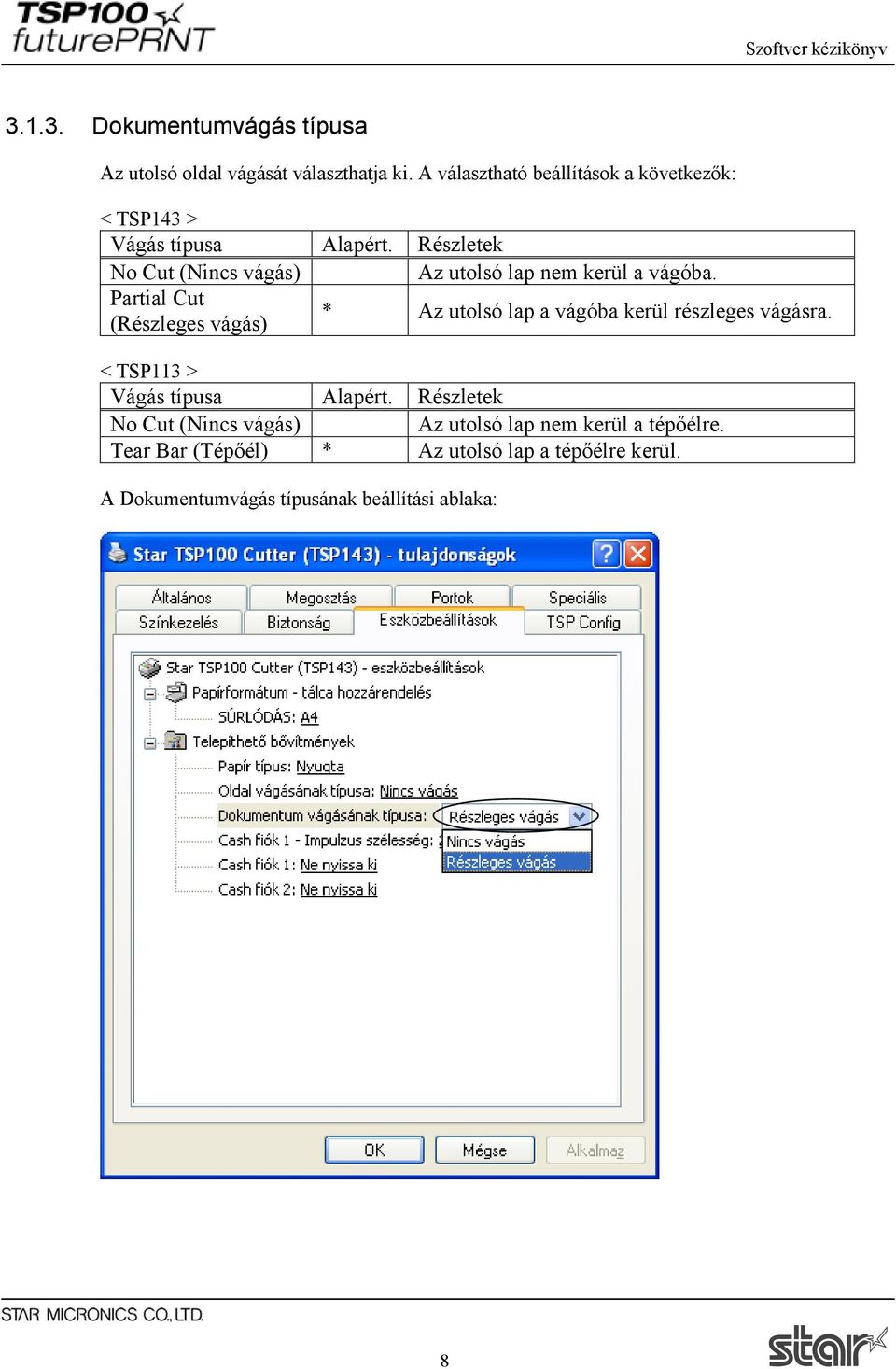This screenshot has width=896, height=1369.
Task: Open the Részleges vágás dropdown arrow
Action: [x=580, y=816]
